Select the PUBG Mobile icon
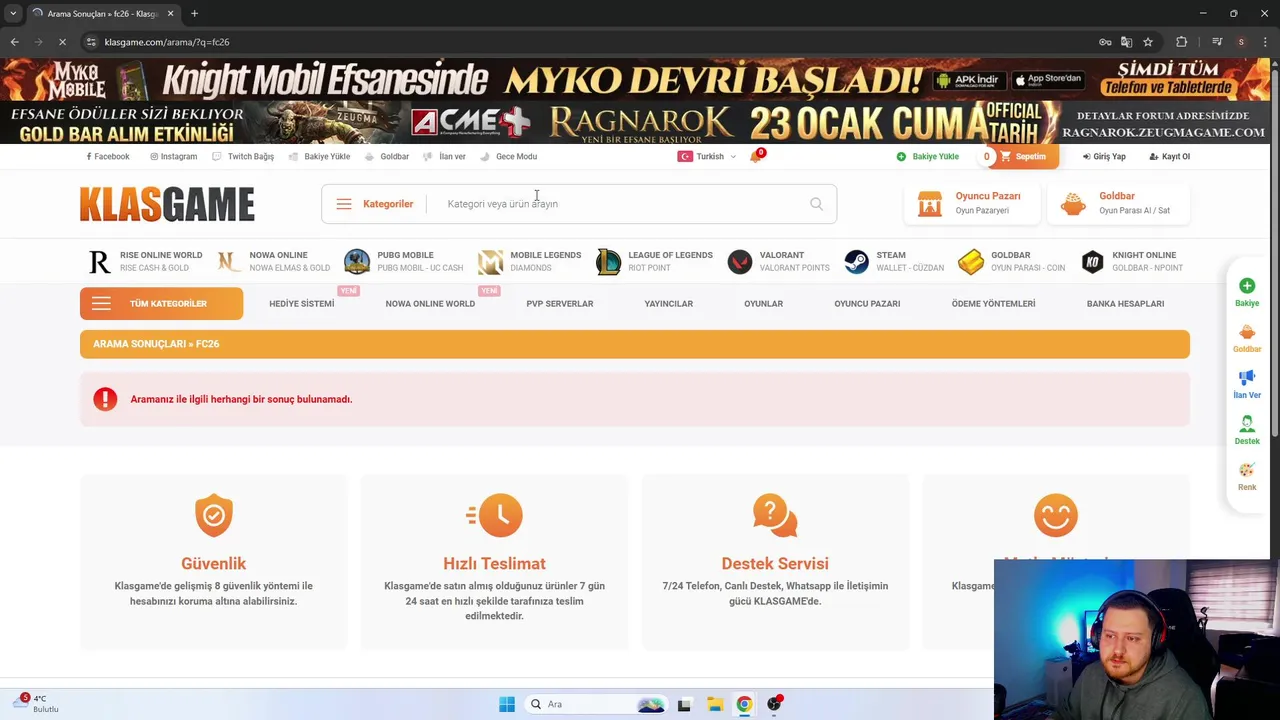 pos(357,262)
